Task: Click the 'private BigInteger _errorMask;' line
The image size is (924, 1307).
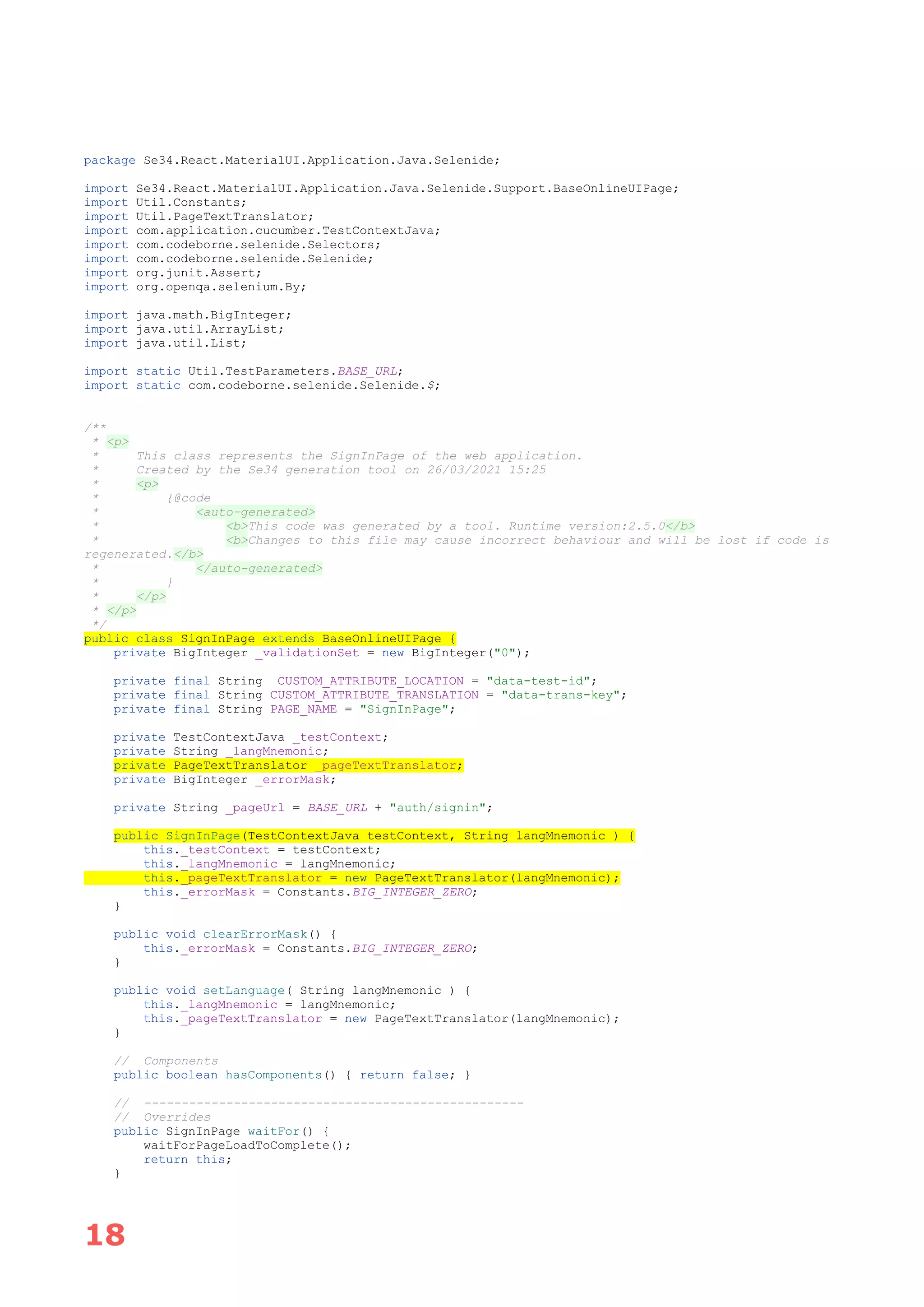Action: click(225, 779)
